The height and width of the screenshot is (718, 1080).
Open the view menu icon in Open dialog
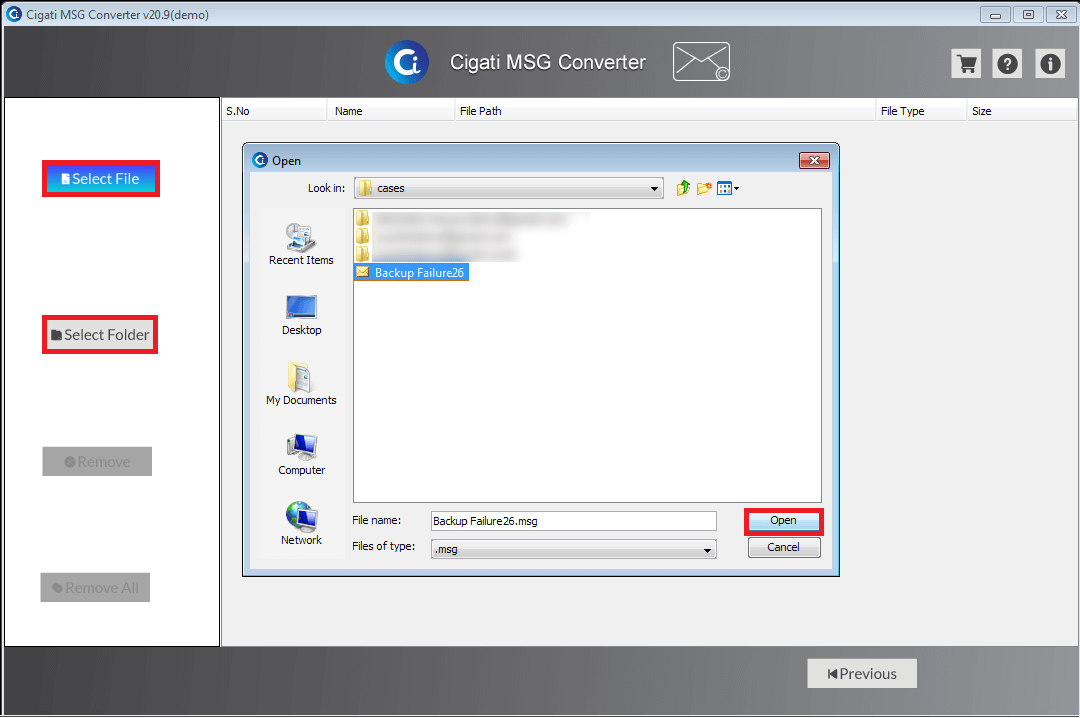pyautogui.click(x=727, y=188)
